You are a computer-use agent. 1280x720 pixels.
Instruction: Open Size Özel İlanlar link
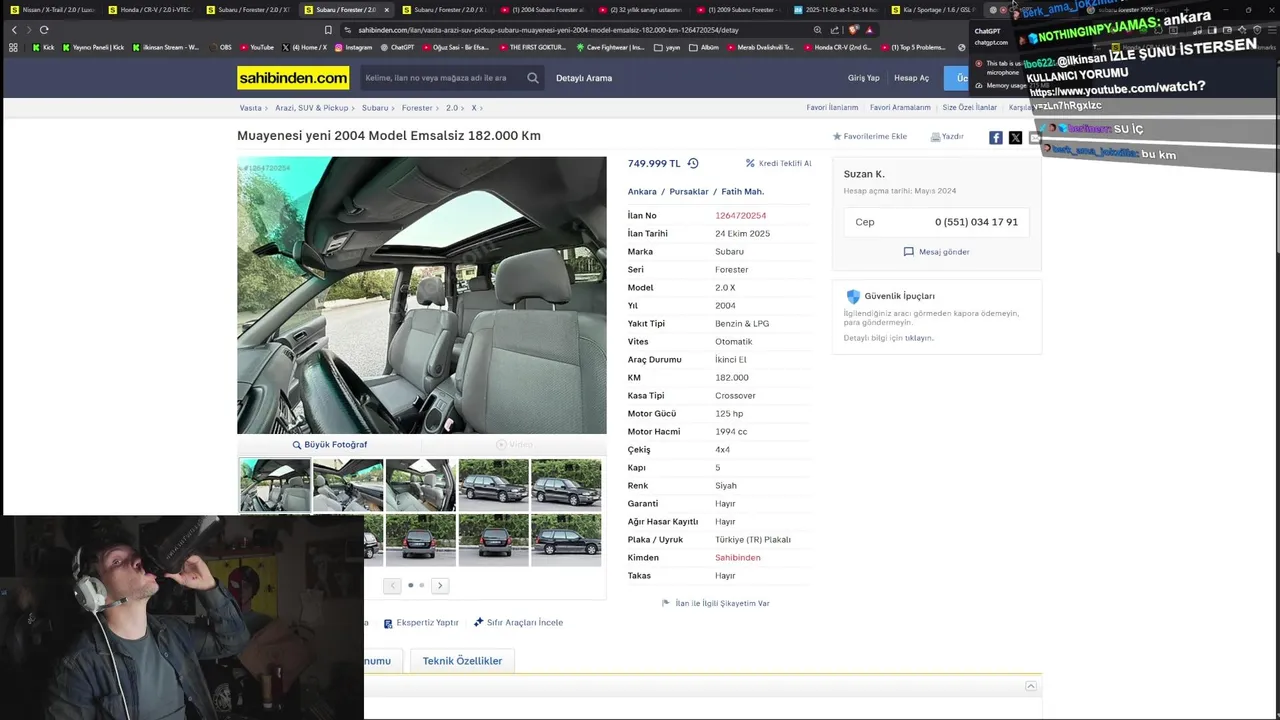970,108
